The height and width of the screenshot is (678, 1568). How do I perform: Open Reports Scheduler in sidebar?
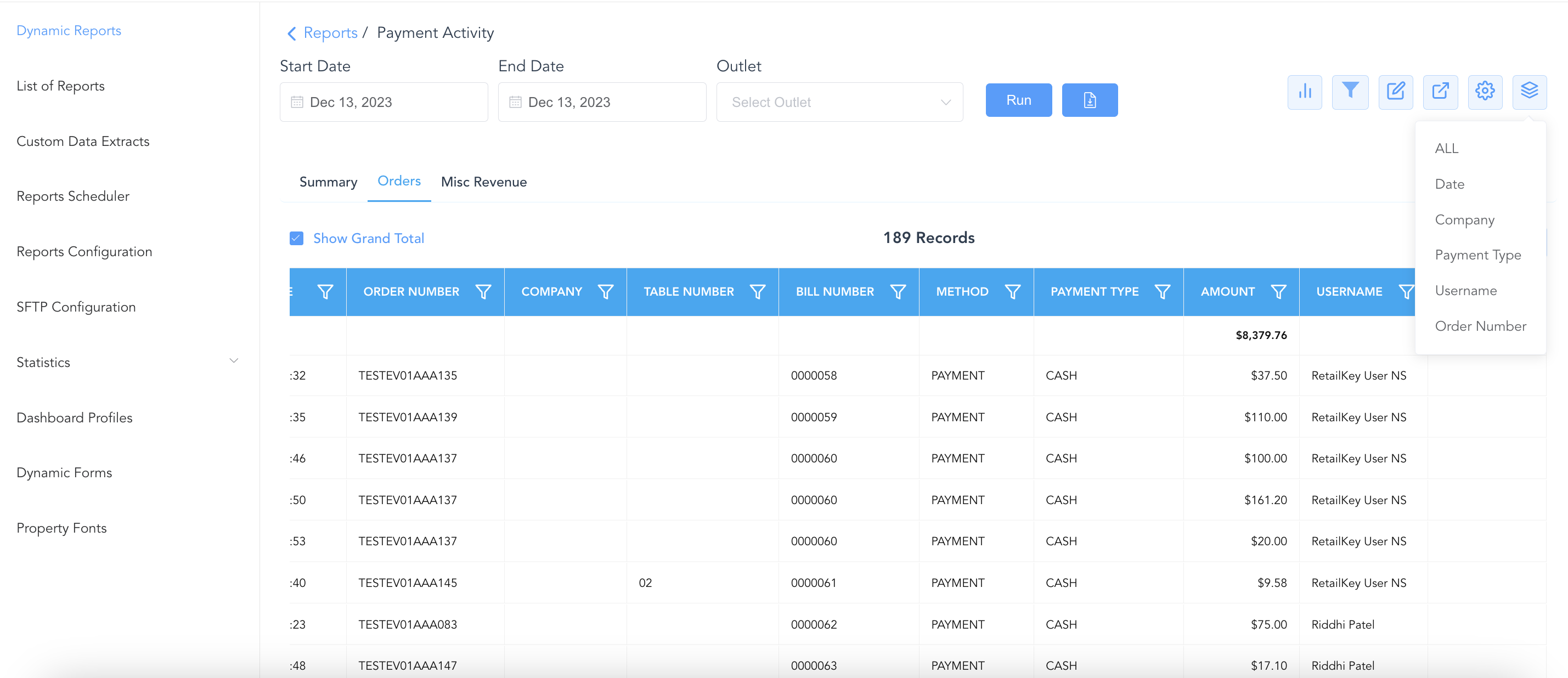pyautogui.click(x=73, y=196)
